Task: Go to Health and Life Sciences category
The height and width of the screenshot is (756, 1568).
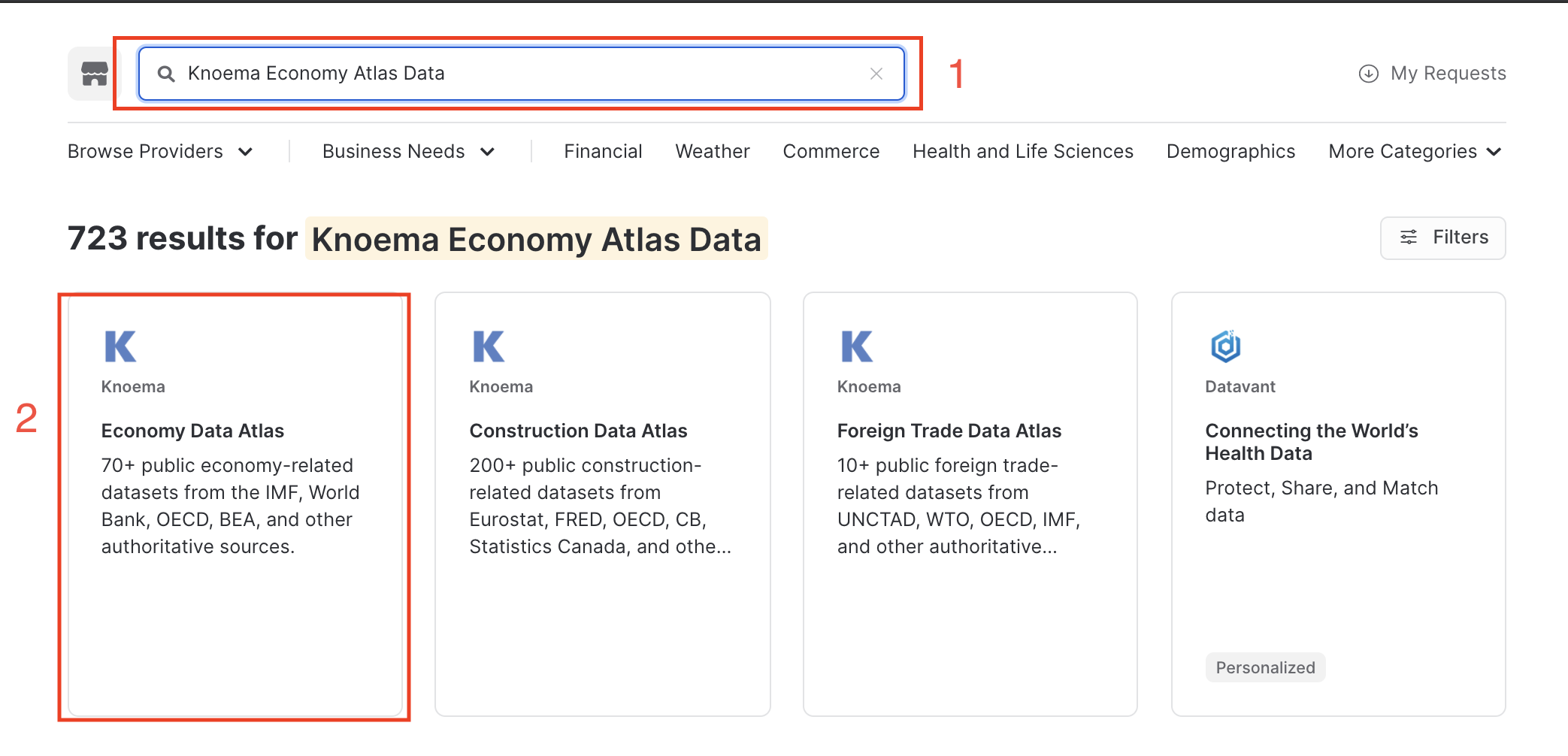Action: click(1022, 152)
